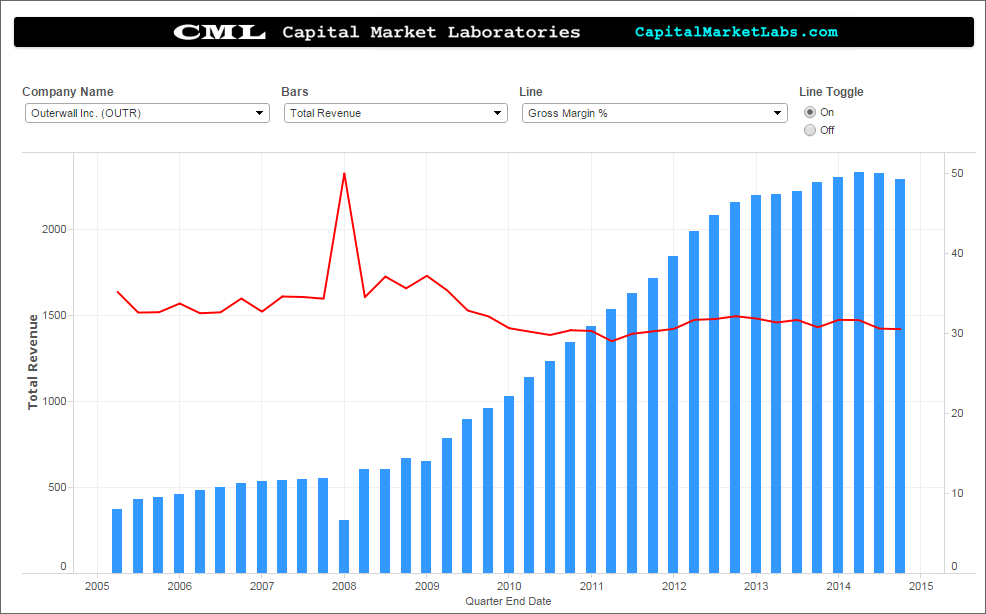Click the vertical Total Revenue axis title
This screenshot has width=986, height=614.
pos(33,362)
